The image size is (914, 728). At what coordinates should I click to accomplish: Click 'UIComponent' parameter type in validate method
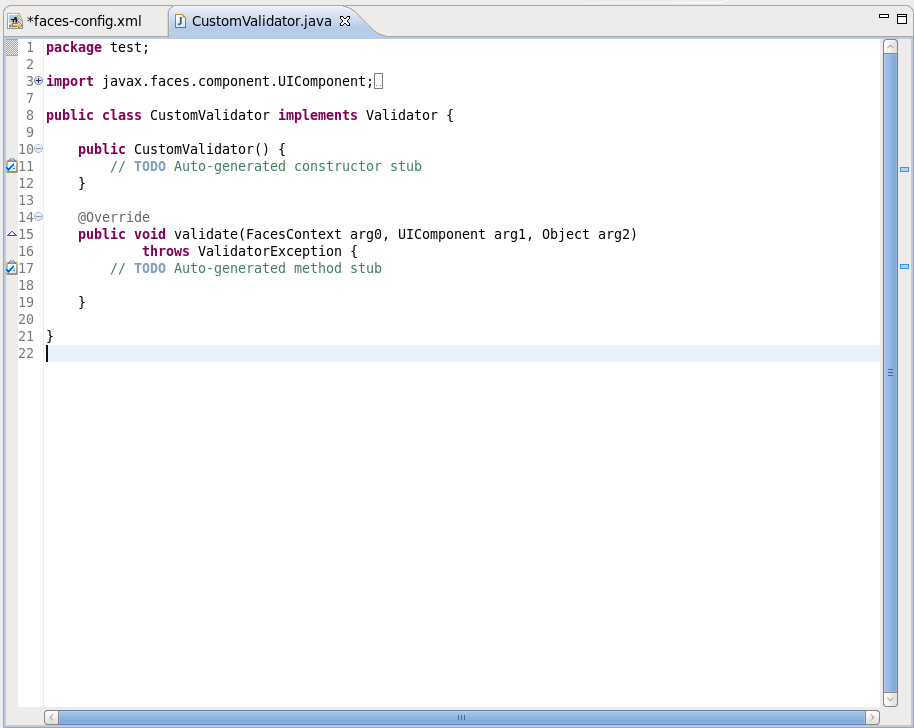click(x=441, y=234)
